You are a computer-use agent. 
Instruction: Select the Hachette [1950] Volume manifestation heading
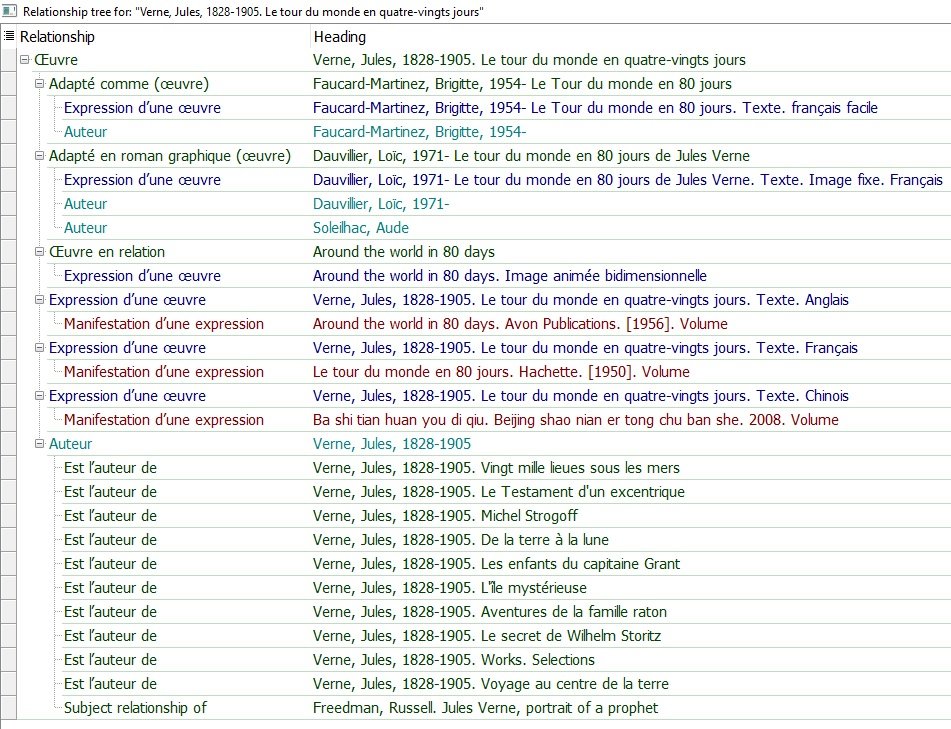501,372
